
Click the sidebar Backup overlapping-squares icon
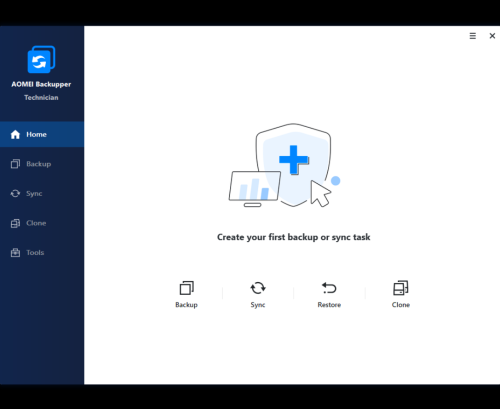(15, 164)
